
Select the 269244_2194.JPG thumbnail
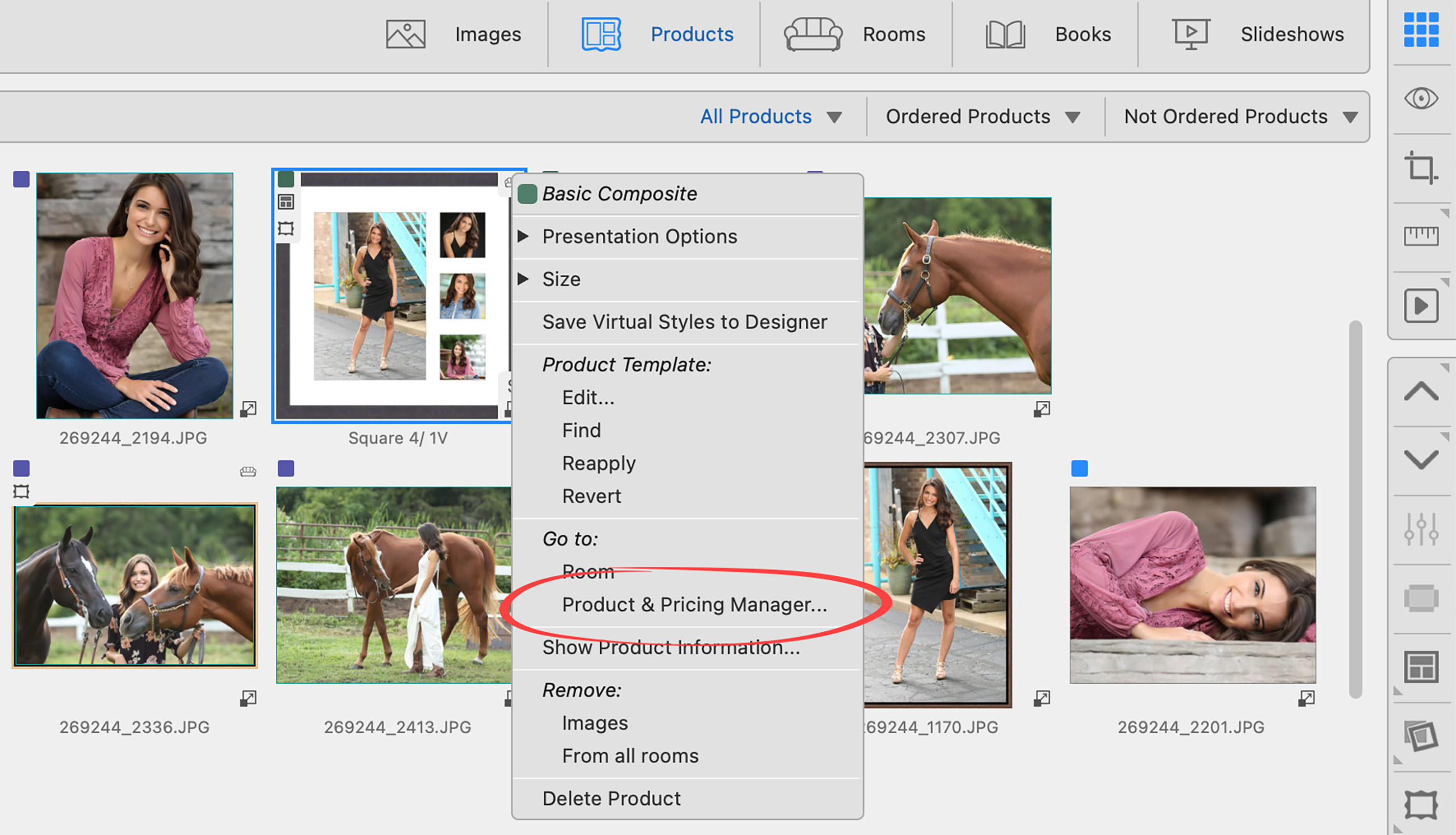pos(135,295)
